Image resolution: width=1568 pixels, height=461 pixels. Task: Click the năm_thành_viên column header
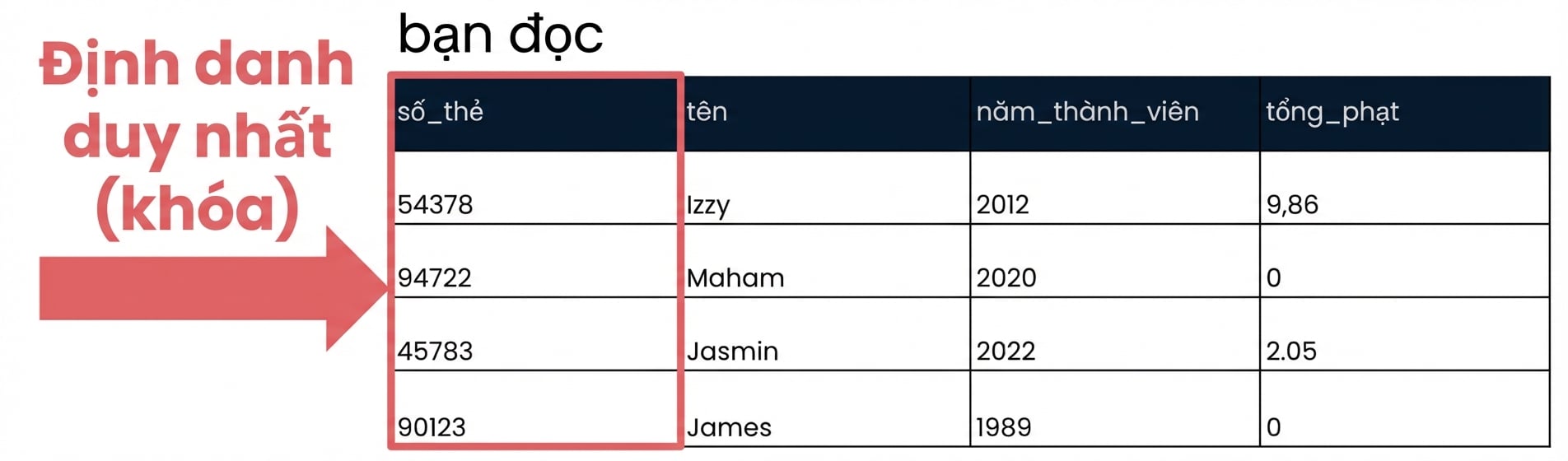[1115, 114]
